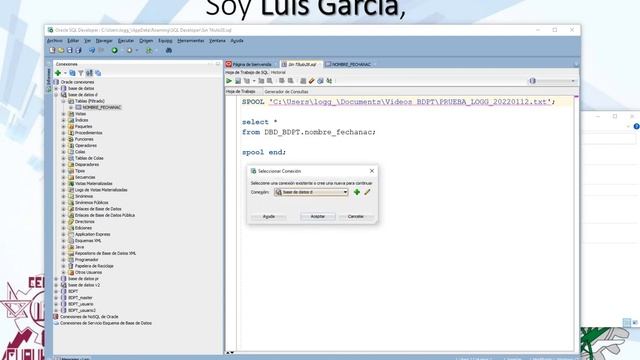Image resolution: width=640 pixels, height=360 pixels.
Task: Open the Herramientas menu
Action: pos(191,41)
